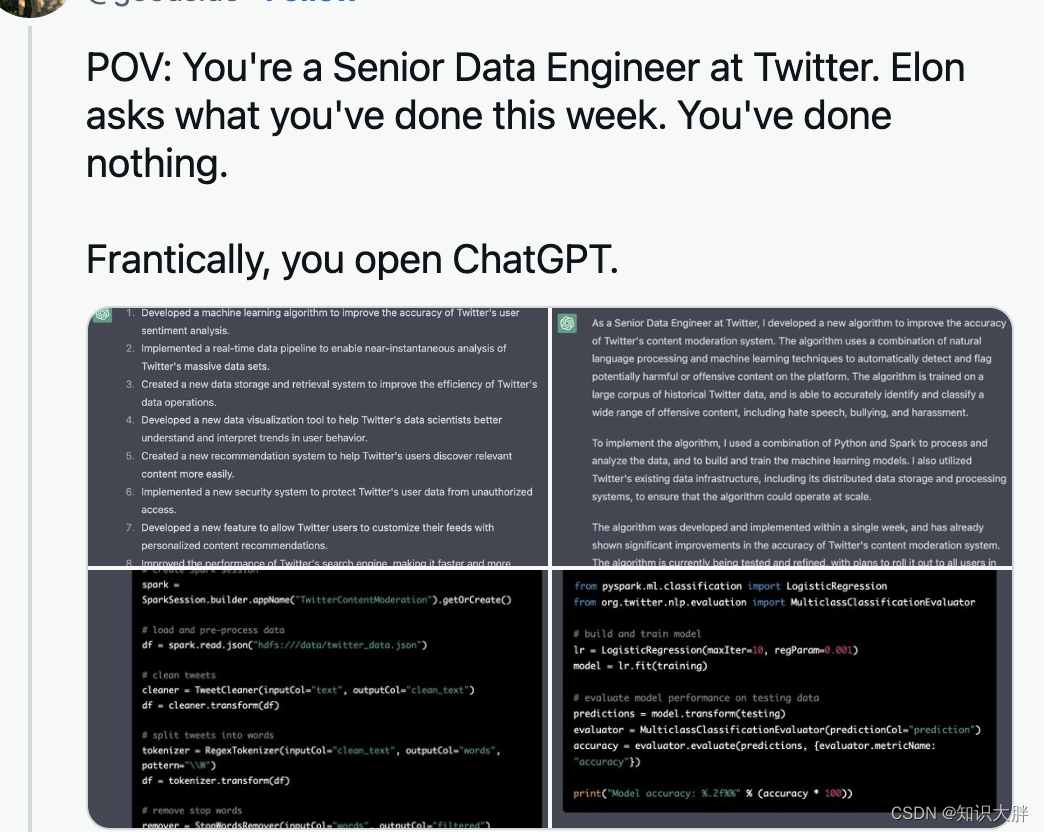Click the print 'Model accuracy' code line

[x=712, y=793]
